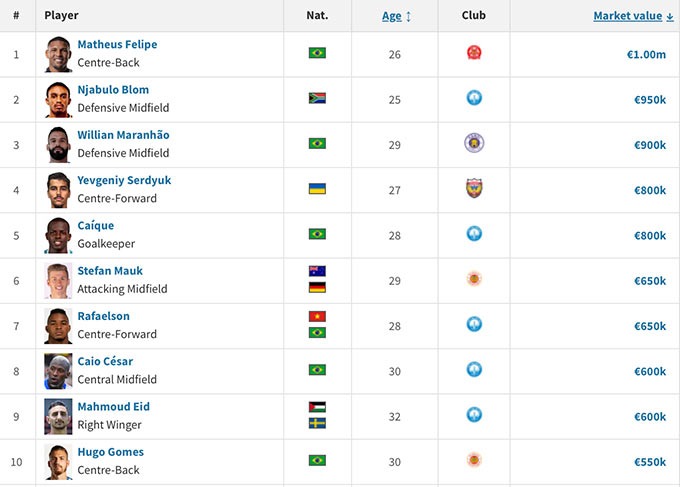The width and height of the screenshot is (680, 487).
Task: Click Rafaelson's €650k market value
Action: (649, 325)
